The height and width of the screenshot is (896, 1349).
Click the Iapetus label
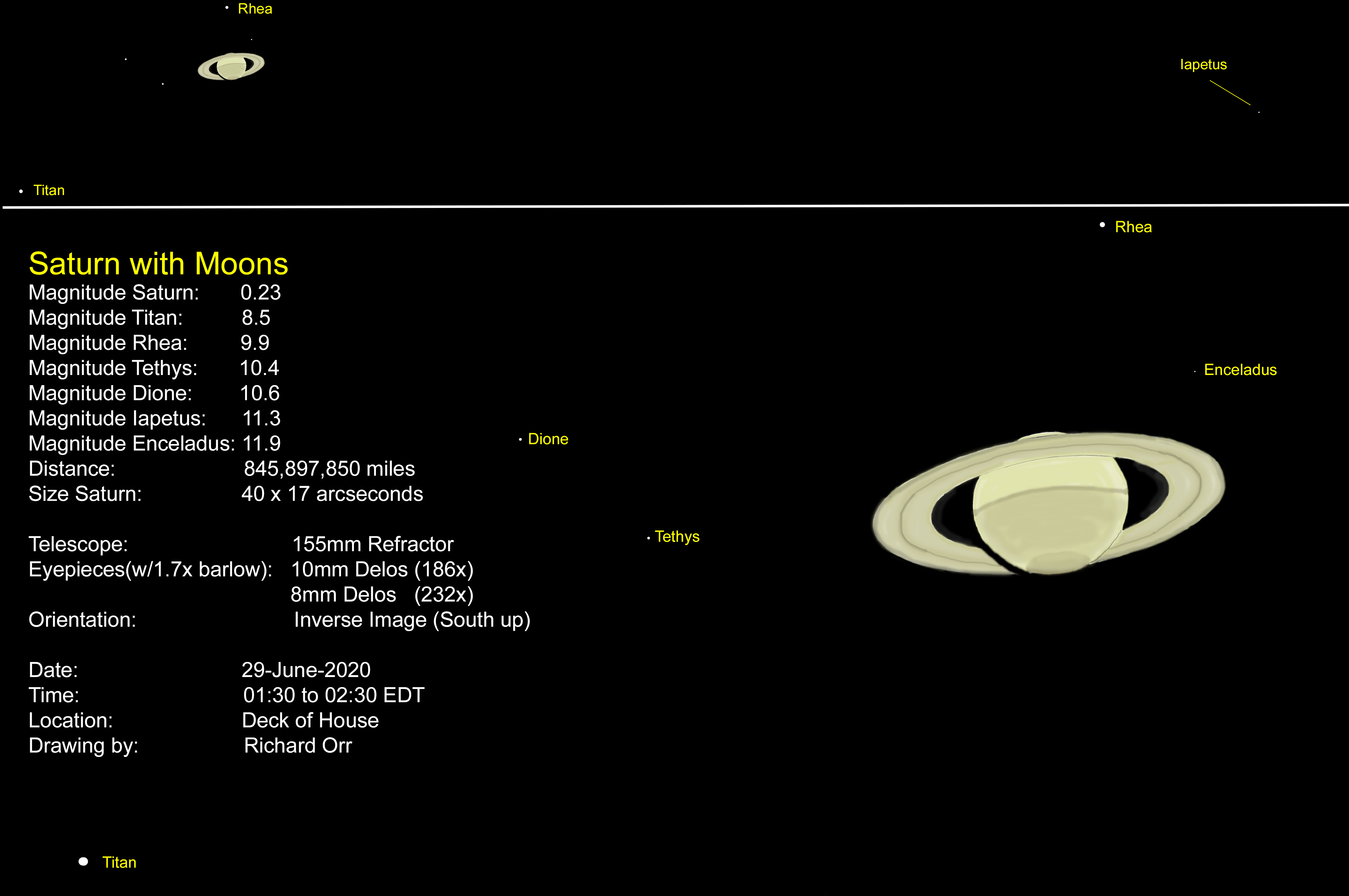tap(1203, 64)
